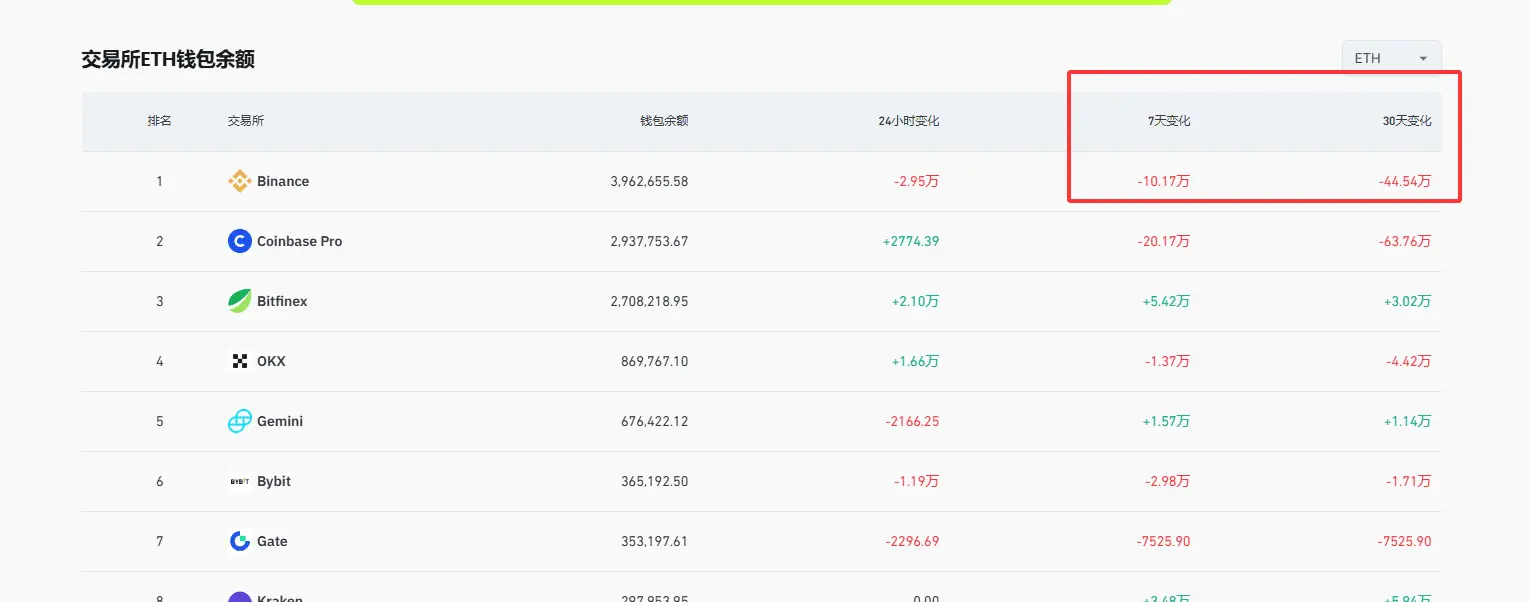
Task: Click Bybit 24h change -1.19万
Action: tap(917, 481)
